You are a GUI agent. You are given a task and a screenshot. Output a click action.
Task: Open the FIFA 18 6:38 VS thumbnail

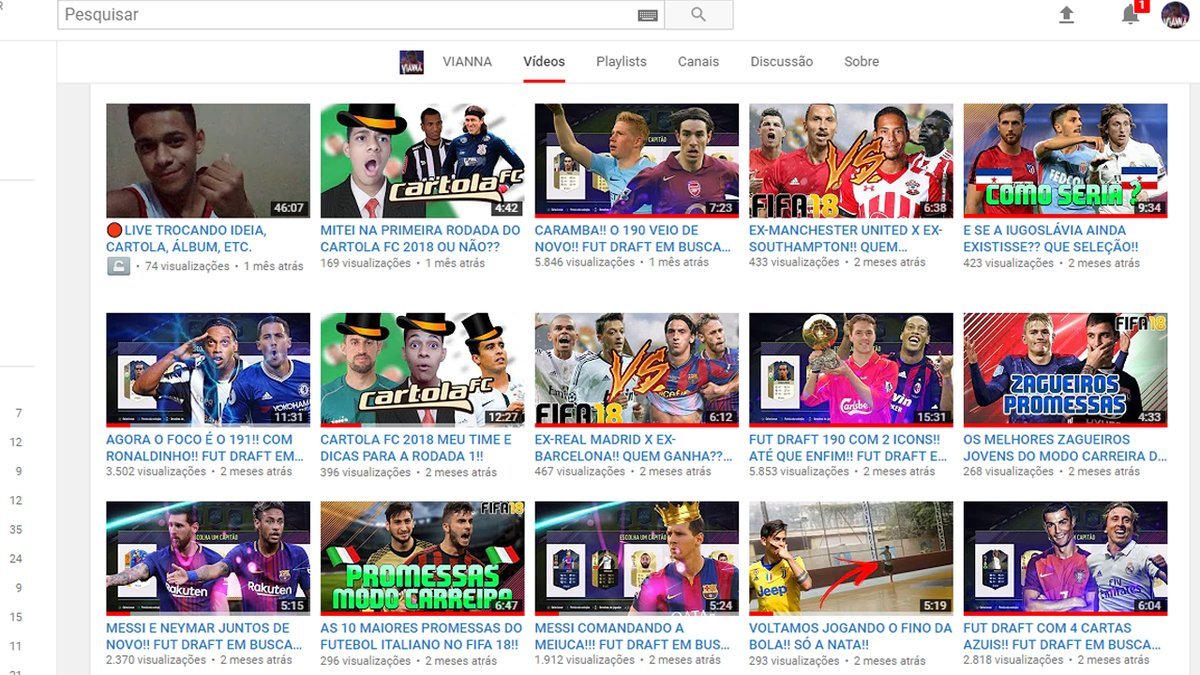click(x=851, y=161)
